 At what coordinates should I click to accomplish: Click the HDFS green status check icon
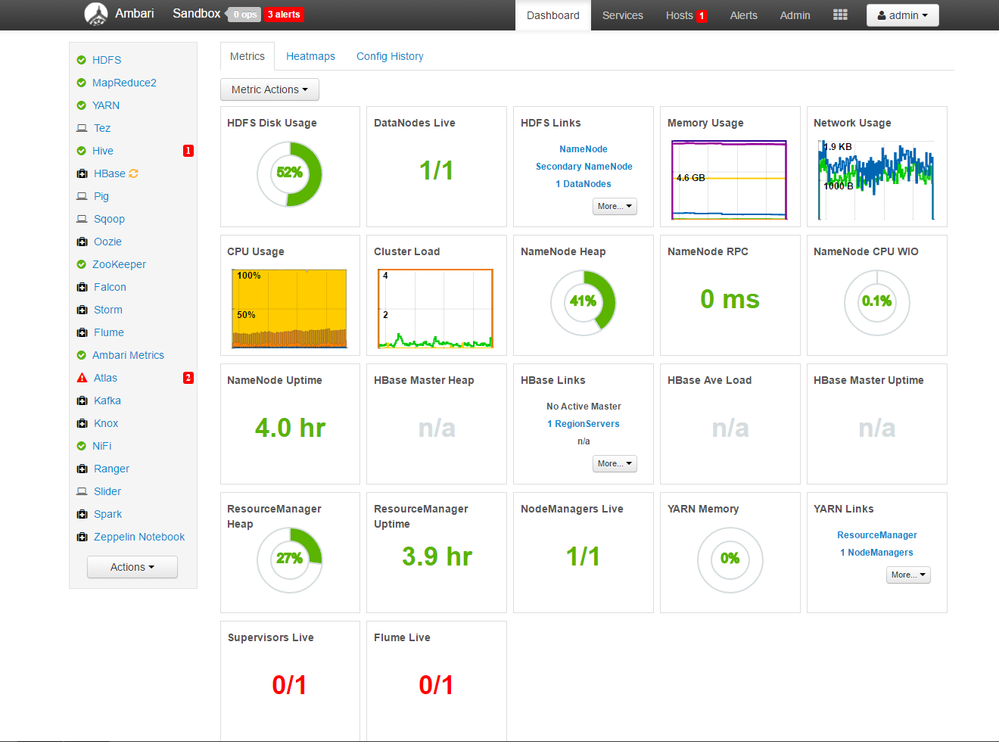(x=82, y=60)
